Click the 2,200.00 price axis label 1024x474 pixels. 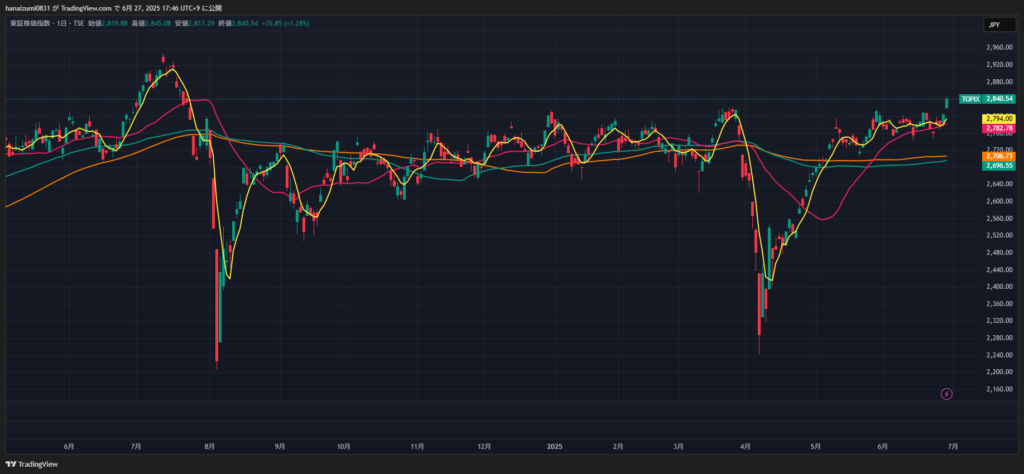998,372
